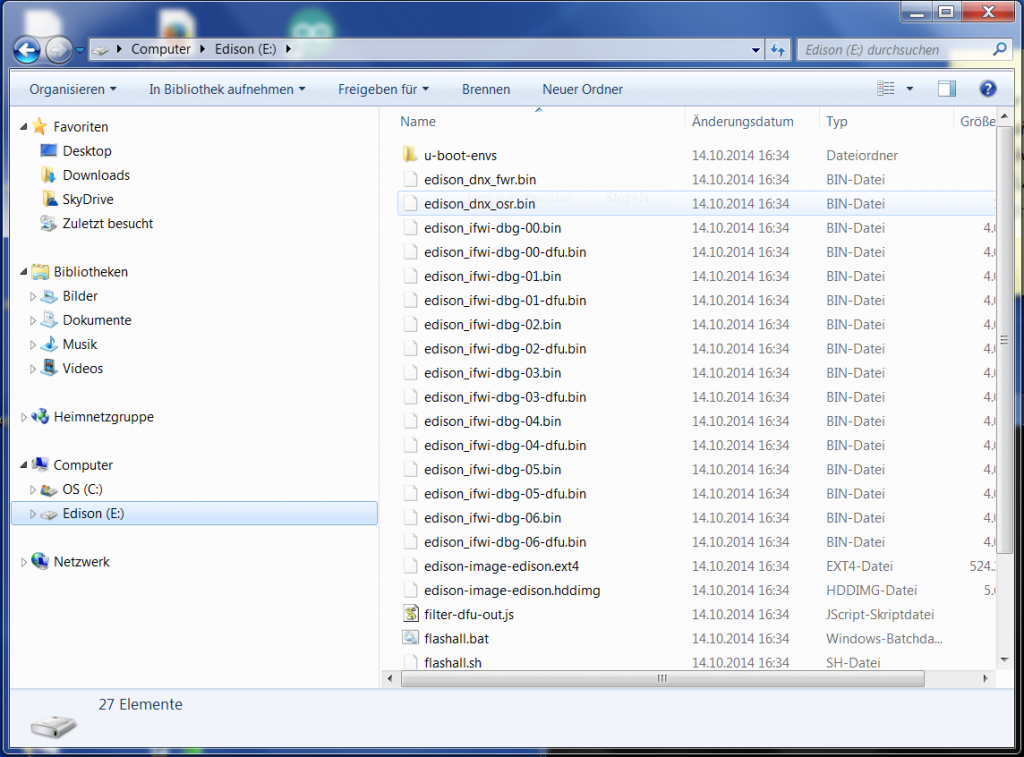The height and width of the screenshot is (757, 1024).
Task: Select Edison (E:) in the navigation tree
Action: click(x=195, y=513)
